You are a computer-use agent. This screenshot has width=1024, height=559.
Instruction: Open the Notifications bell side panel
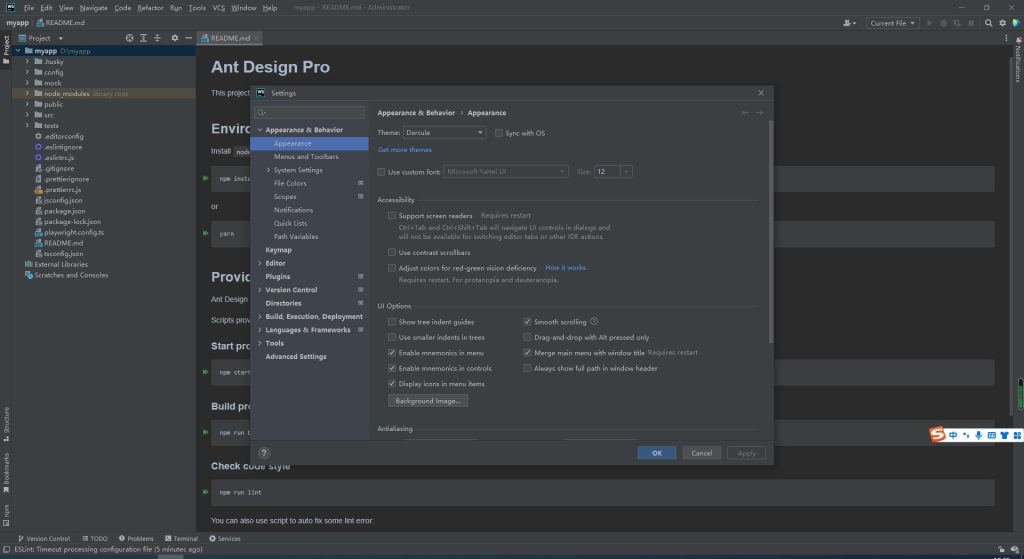1018,59
